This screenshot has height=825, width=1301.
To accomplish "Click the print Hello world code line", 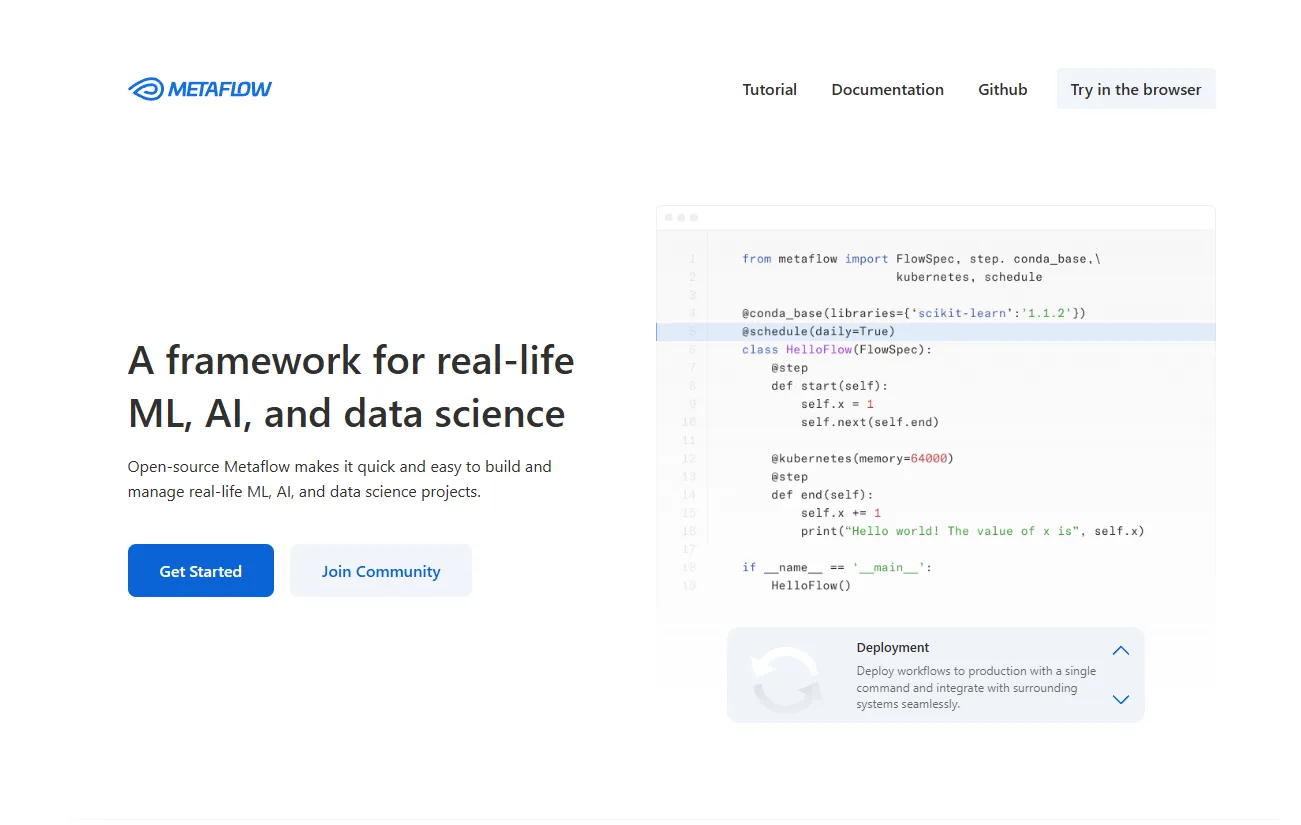I will tap(972, 531).
